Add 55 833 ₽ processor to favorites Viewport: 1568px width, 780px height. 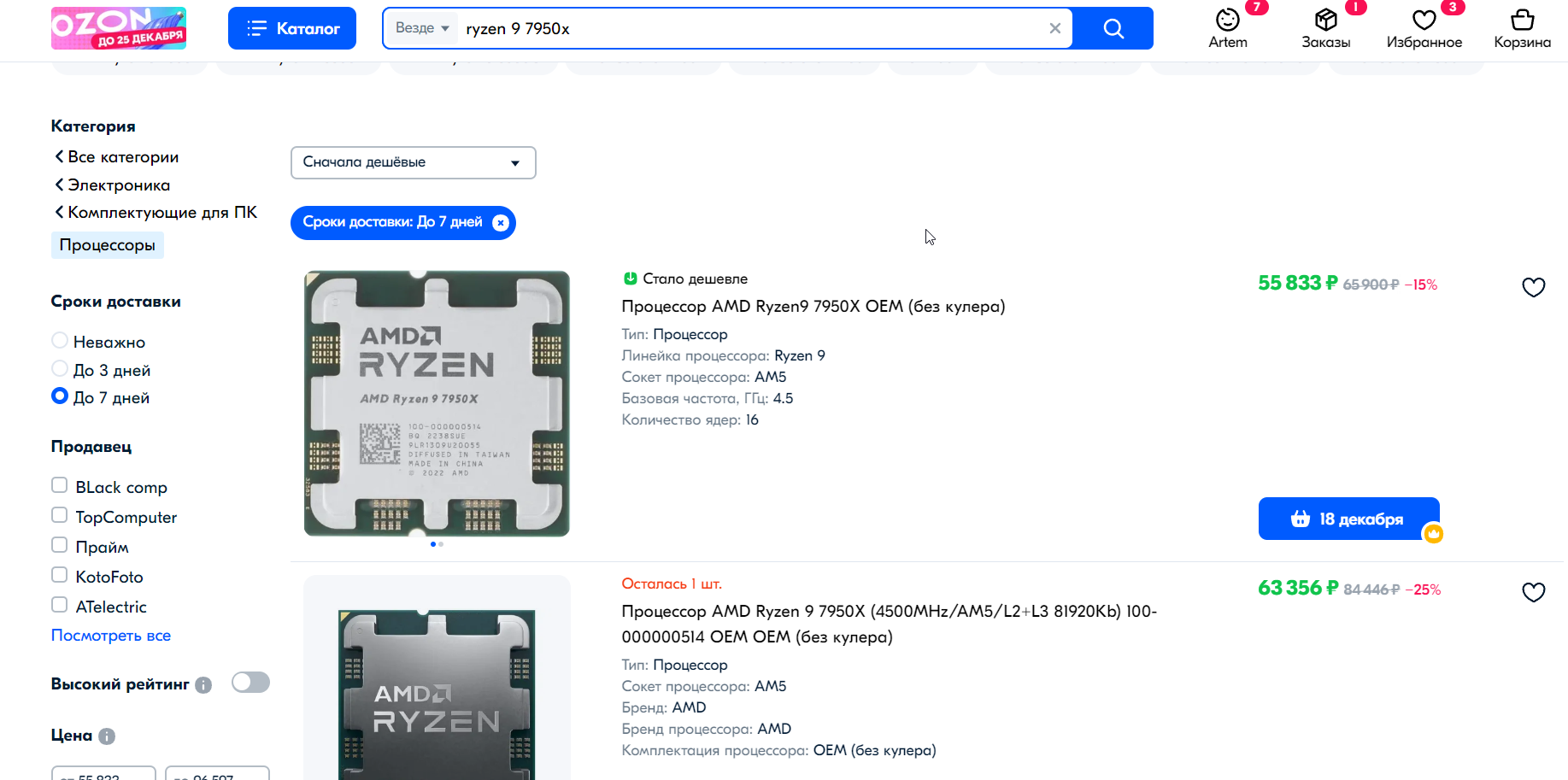[x=1534, y=287]
